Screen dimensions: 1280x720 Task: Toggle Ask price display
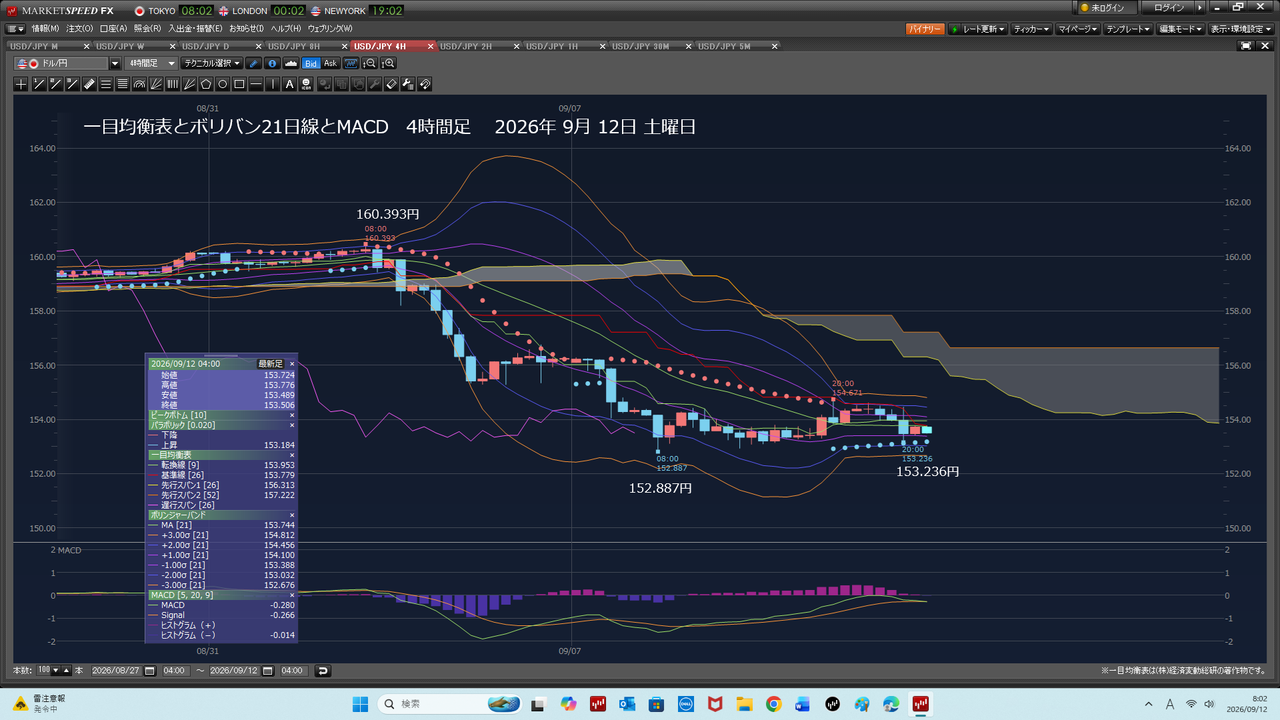pyautogui.click(x=331, y=63)
